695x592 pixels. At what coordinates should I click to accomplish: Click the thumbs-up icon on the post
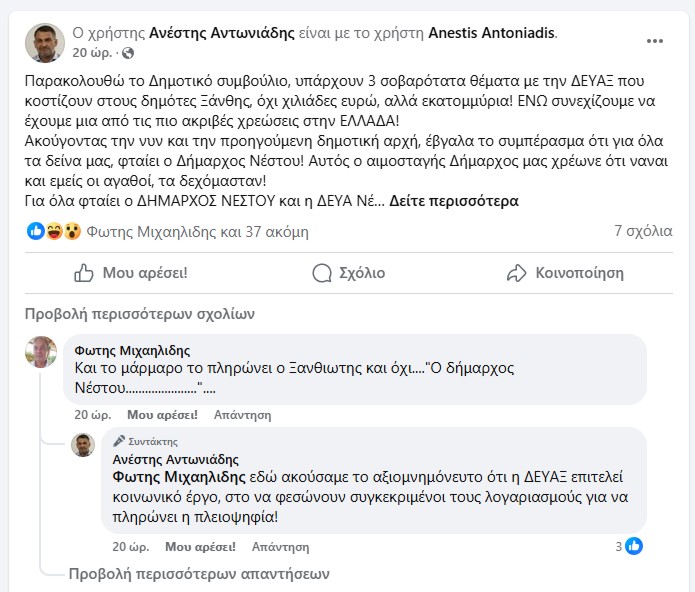[x=85, y=273]
